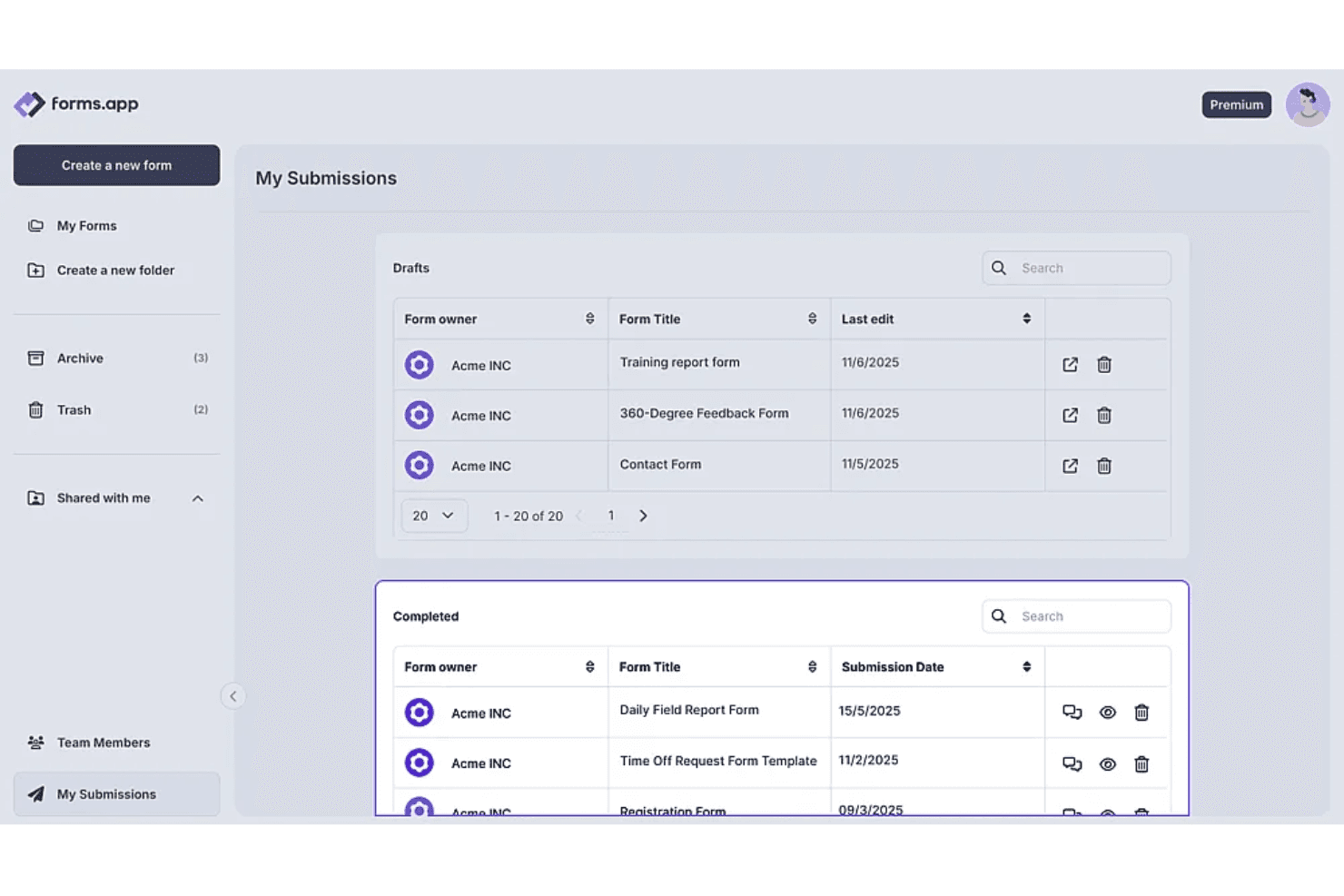Go to Team Members

coord(104,743)
